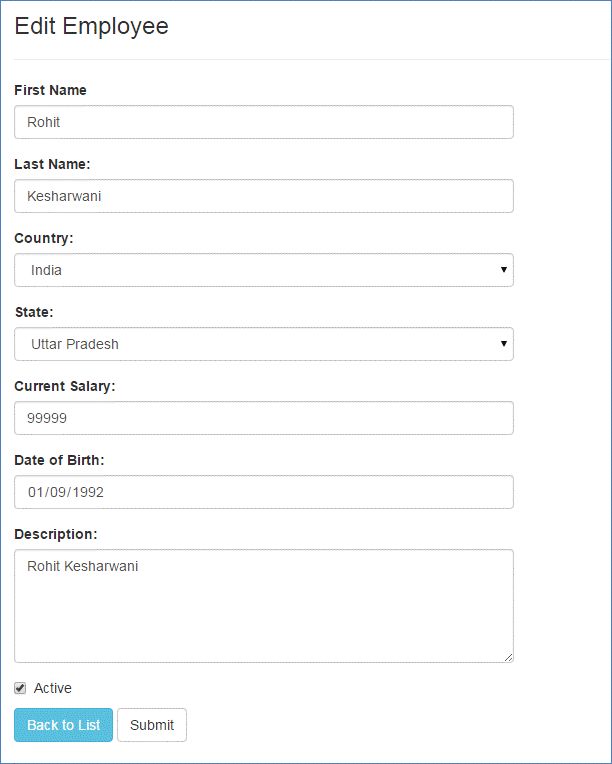Click the Description box resize handle
The width and height of the screenshot is (612, 764).
pyautogui.click(x=508, y=657)
